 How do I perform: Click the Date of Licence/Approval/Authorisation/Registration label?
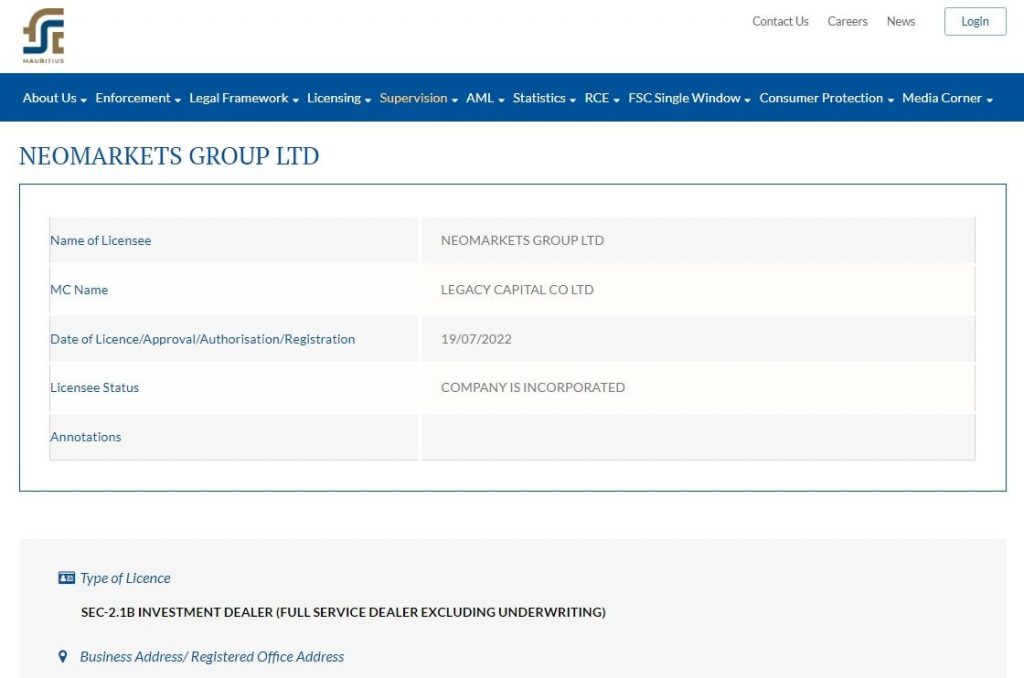202,339
